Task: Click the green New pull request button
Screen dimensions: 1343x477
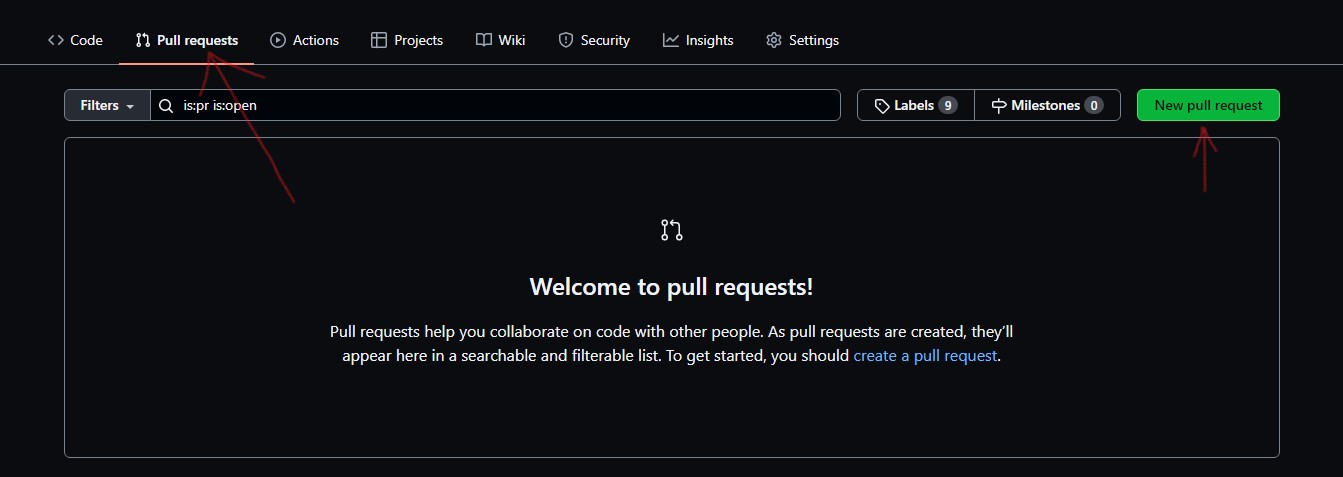Action: pos(1208,105)
